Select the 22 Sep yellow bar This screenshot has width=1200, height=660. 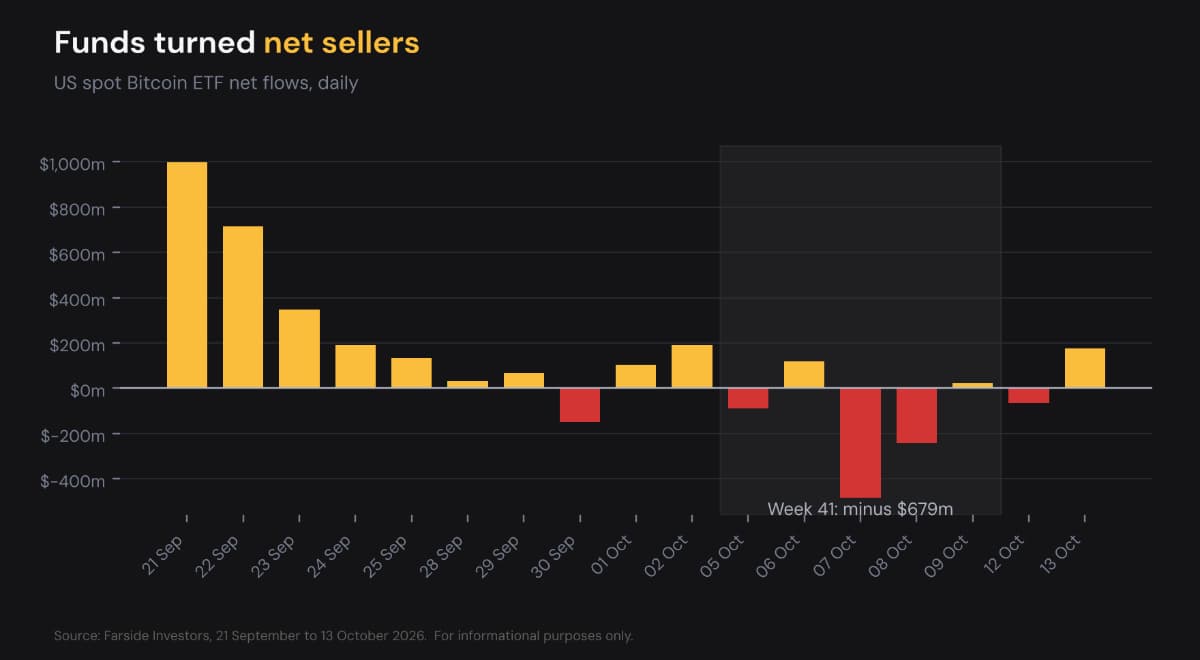[243, 307]
